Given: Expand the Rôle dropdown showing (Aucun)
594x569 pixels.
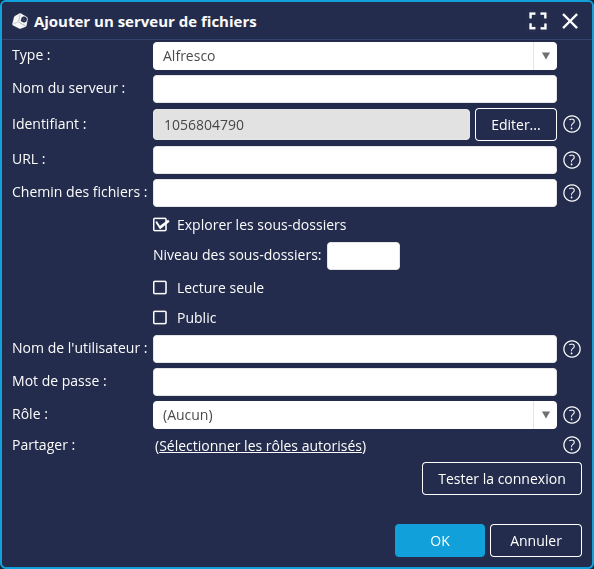Looking at the screenshot, I should tap(355, 415).
